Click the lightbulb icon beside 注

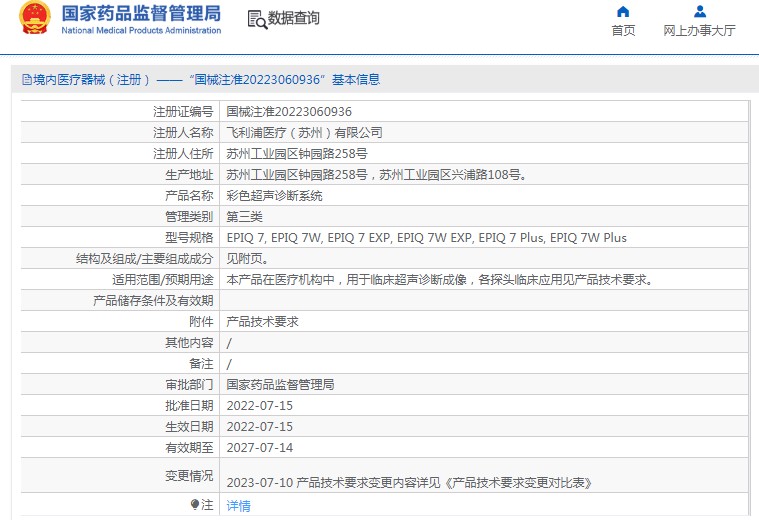[195, 505]
